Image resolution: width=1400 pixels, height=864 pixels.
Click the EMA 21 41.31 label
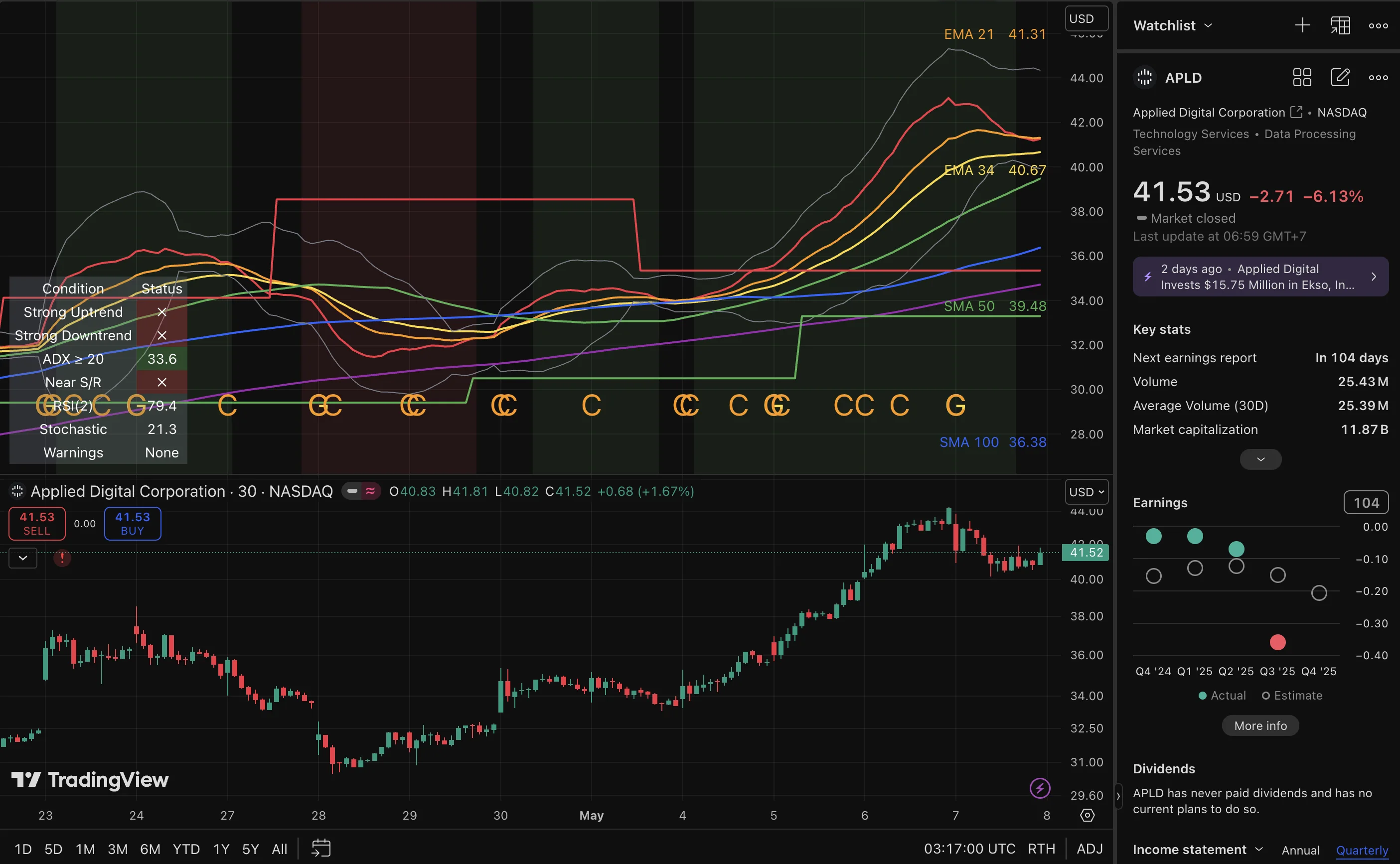[x=995, y=34]
